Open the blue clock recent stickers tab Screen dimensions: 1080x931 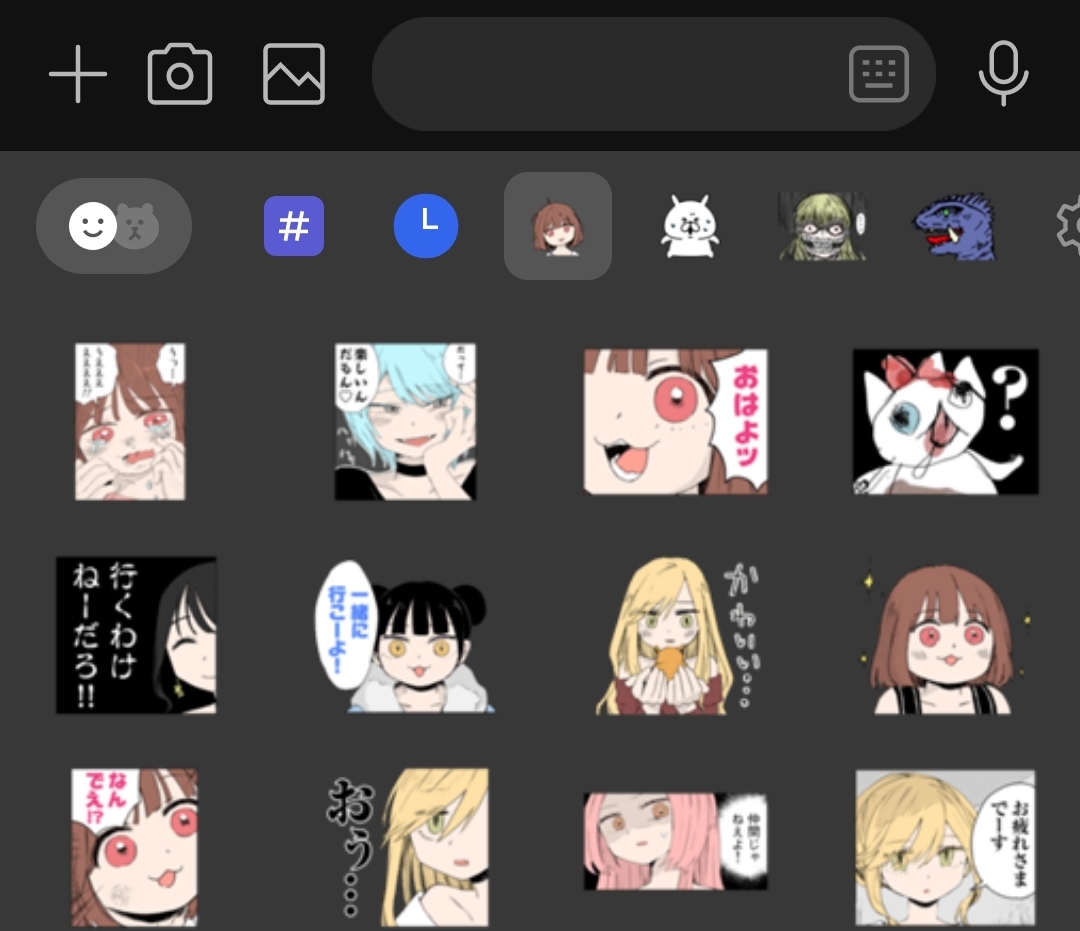426,226
